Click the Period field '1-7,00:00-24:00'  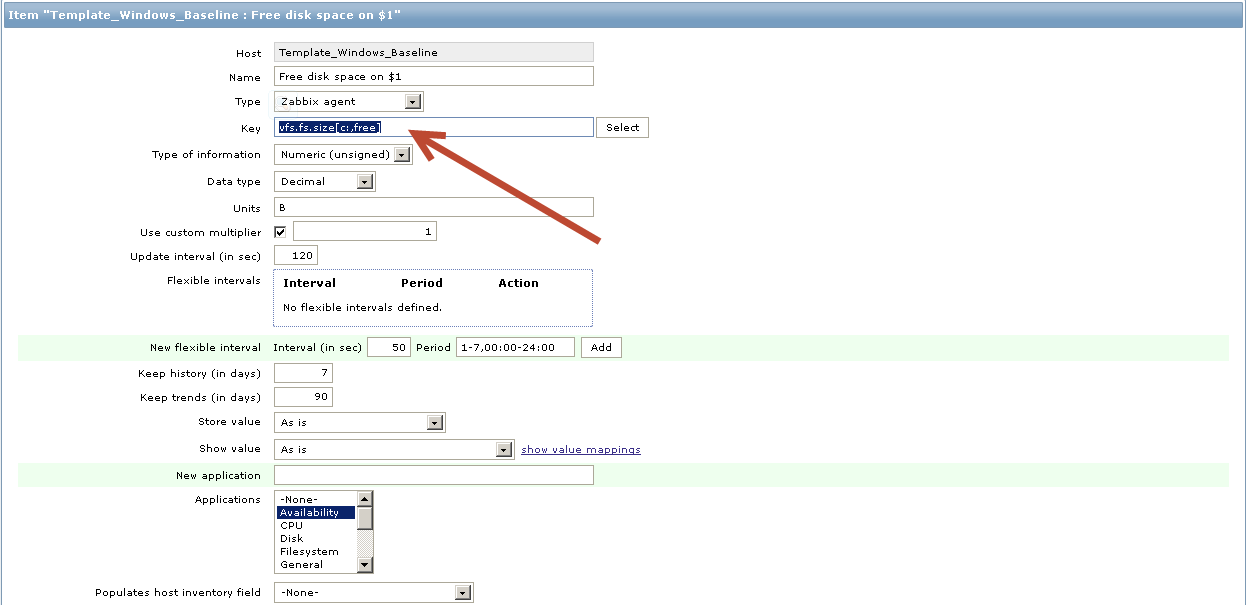[515, 347]
